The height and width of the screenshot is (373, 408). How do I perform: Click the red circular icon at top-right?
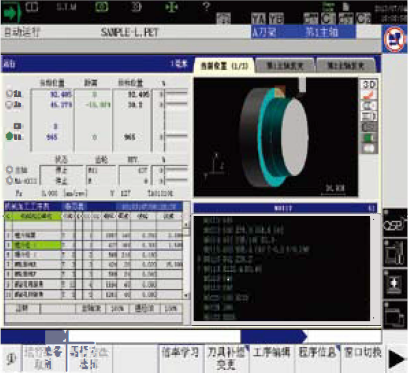(395, 39)
